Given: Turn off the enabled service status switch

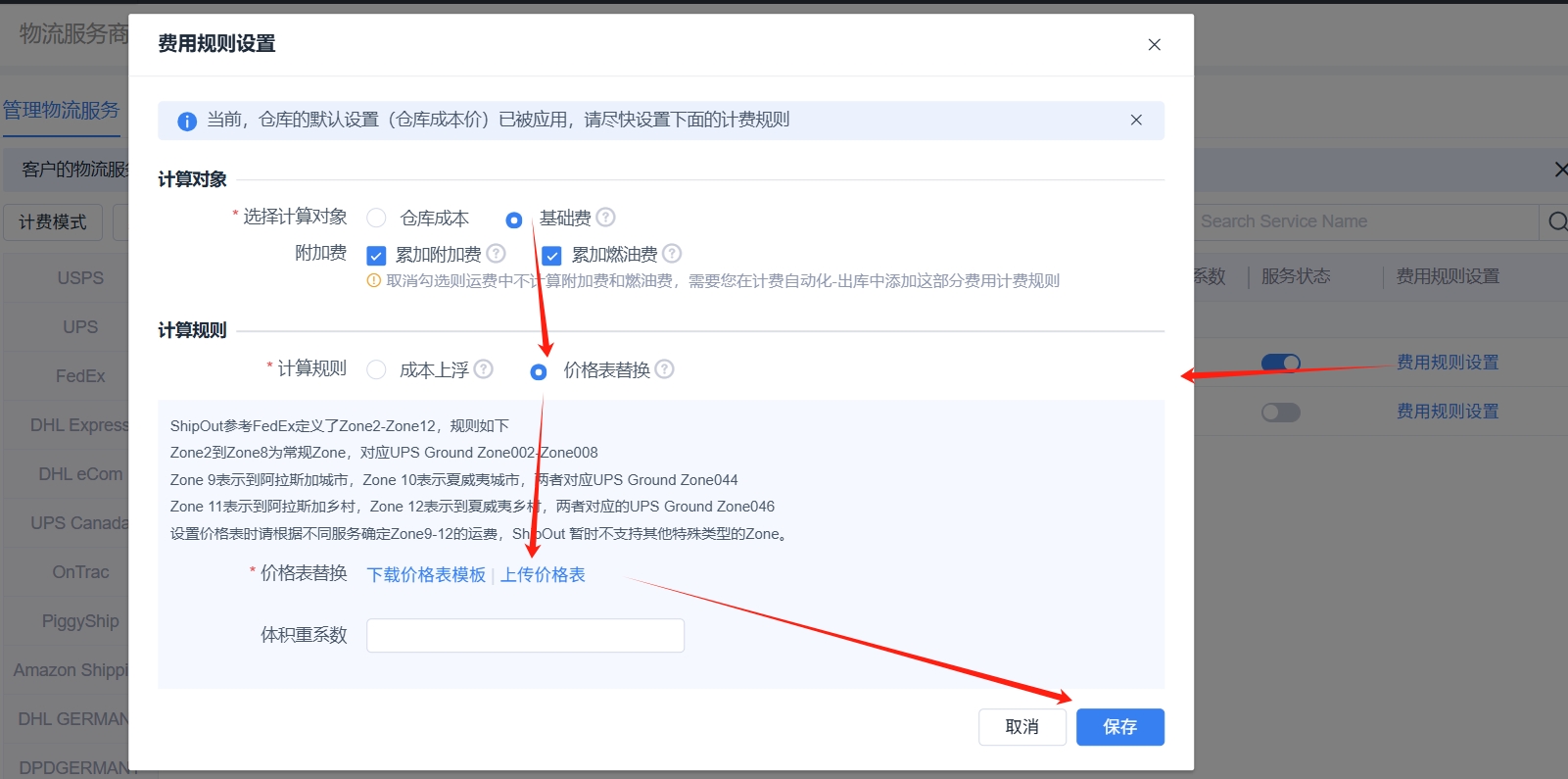Looking at the screenshot, I should tap(1280, 364).
